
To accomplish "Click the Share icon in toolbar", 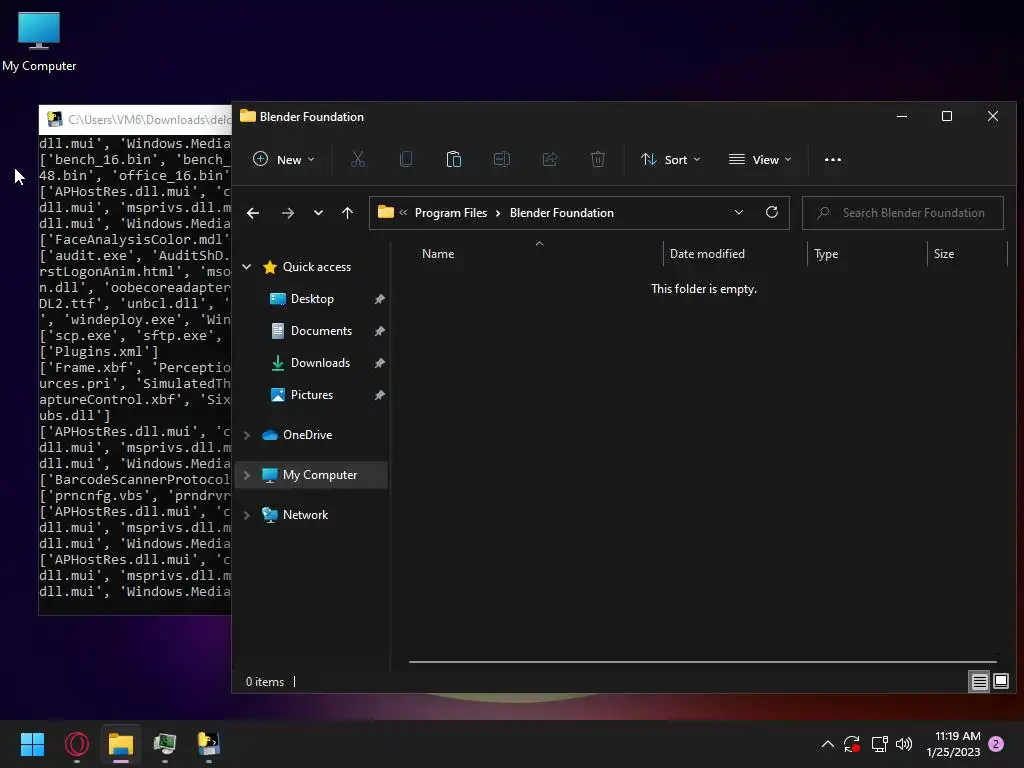I will tap(550, 159).
